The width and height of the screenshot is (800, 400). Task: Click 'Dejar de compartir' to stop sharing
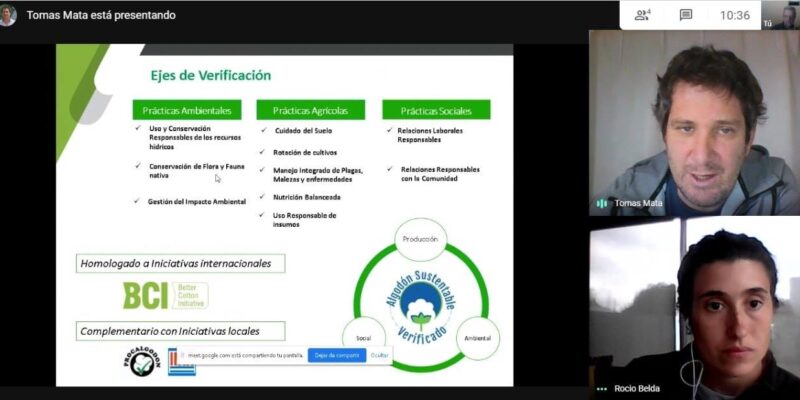pos(336,355)
